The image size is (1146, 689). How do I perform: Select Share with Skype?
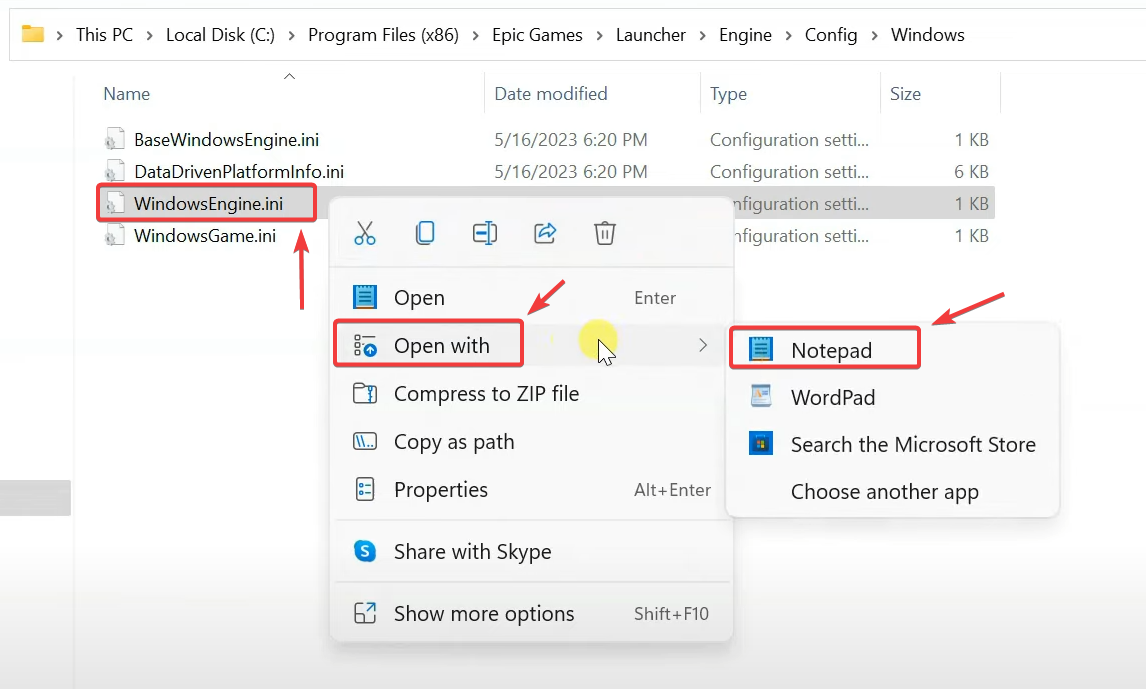coord(532,552)
